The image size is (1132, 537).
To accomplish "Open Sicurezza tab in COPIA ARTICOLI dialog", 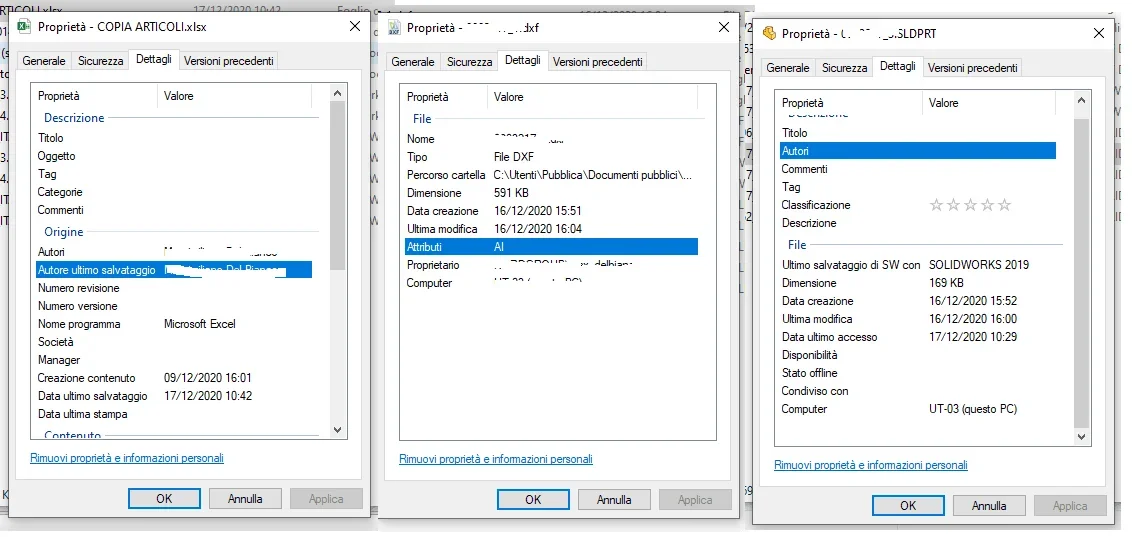I will click(x=100, y=61).
